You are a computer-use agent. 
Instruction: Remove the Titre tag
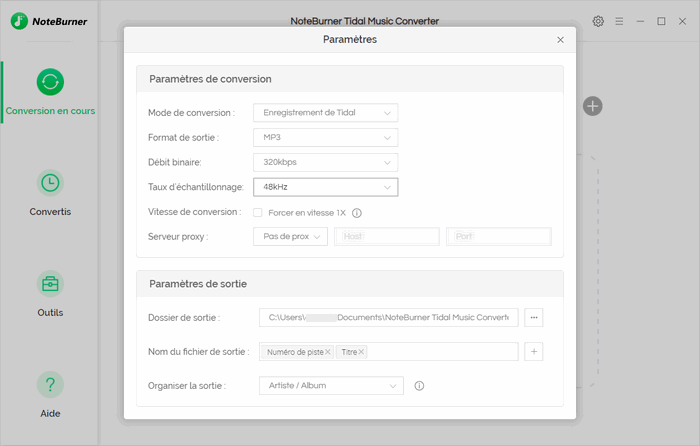[361, 352]
